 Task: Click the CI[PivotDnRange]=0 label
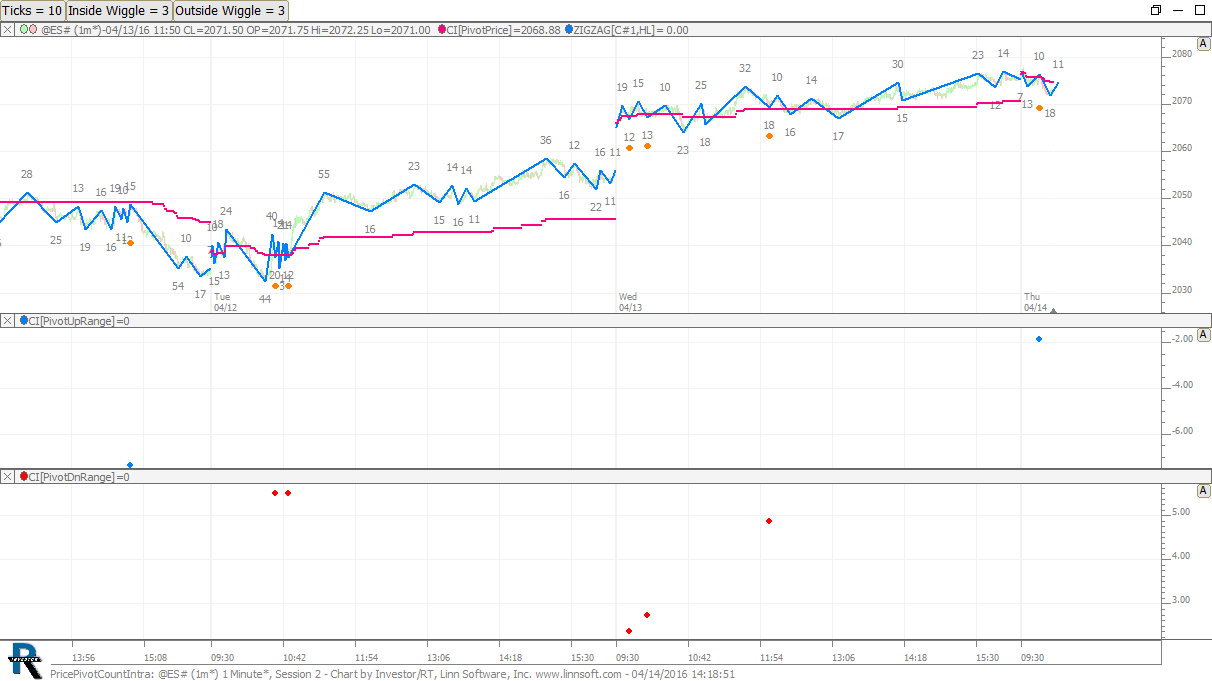click(78, 477)
